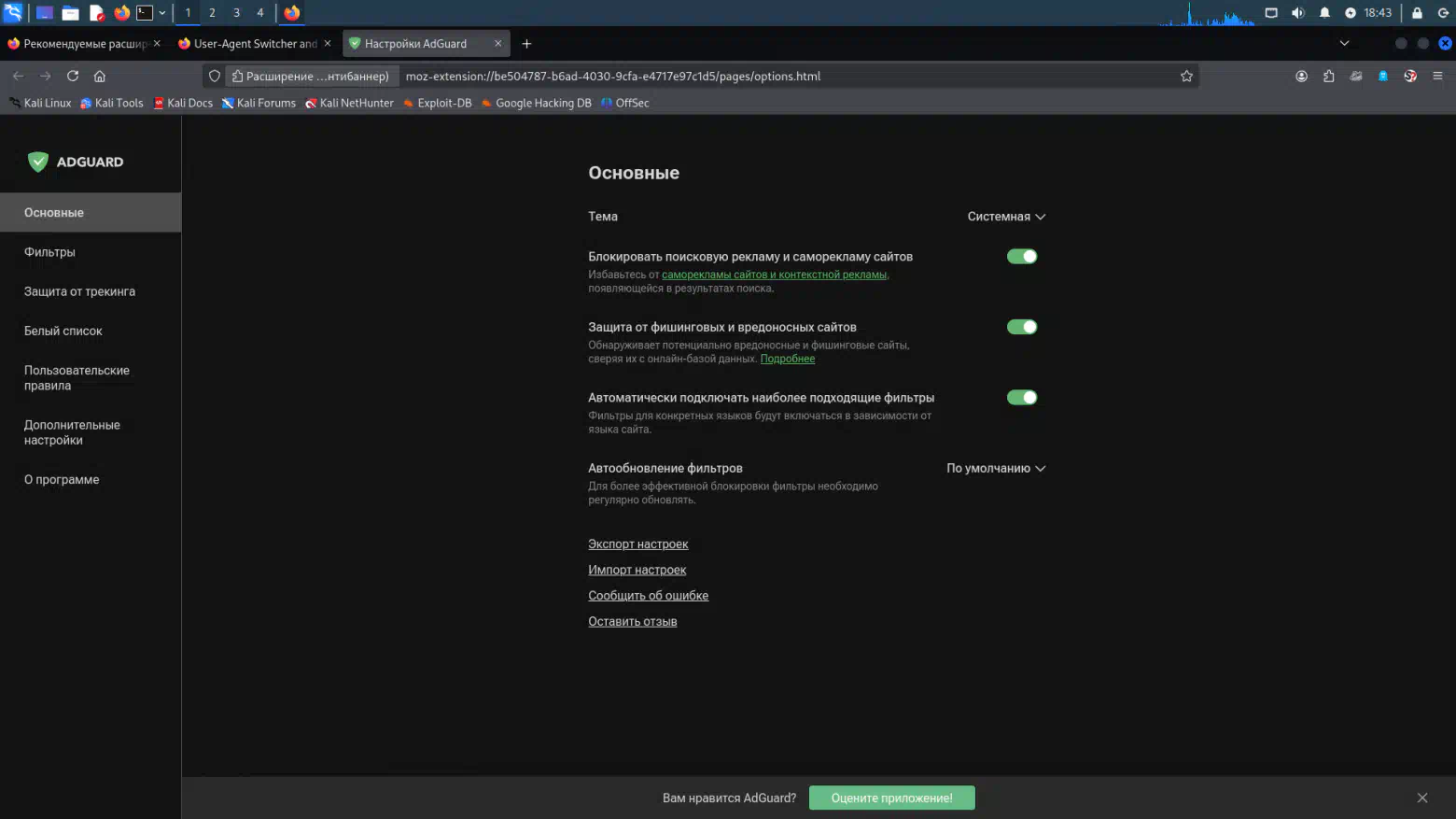Click the tracking protection shield icon

coord(215,77)
